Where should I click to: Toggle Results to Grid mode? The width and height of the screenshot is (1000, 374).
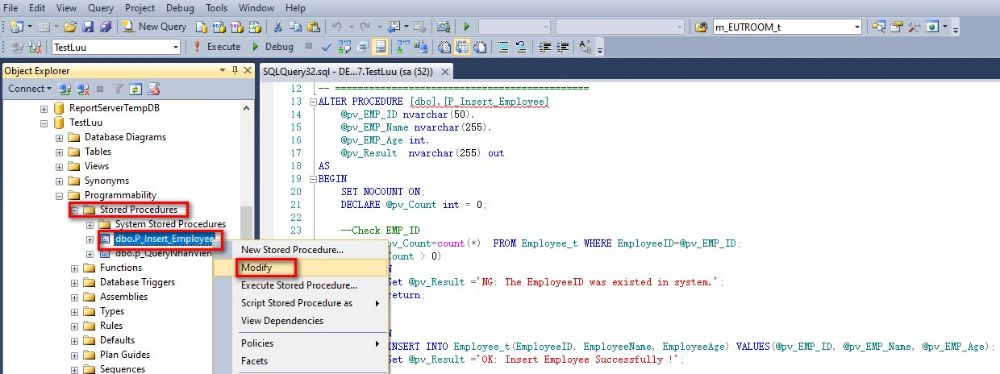(x=462, y=47)
